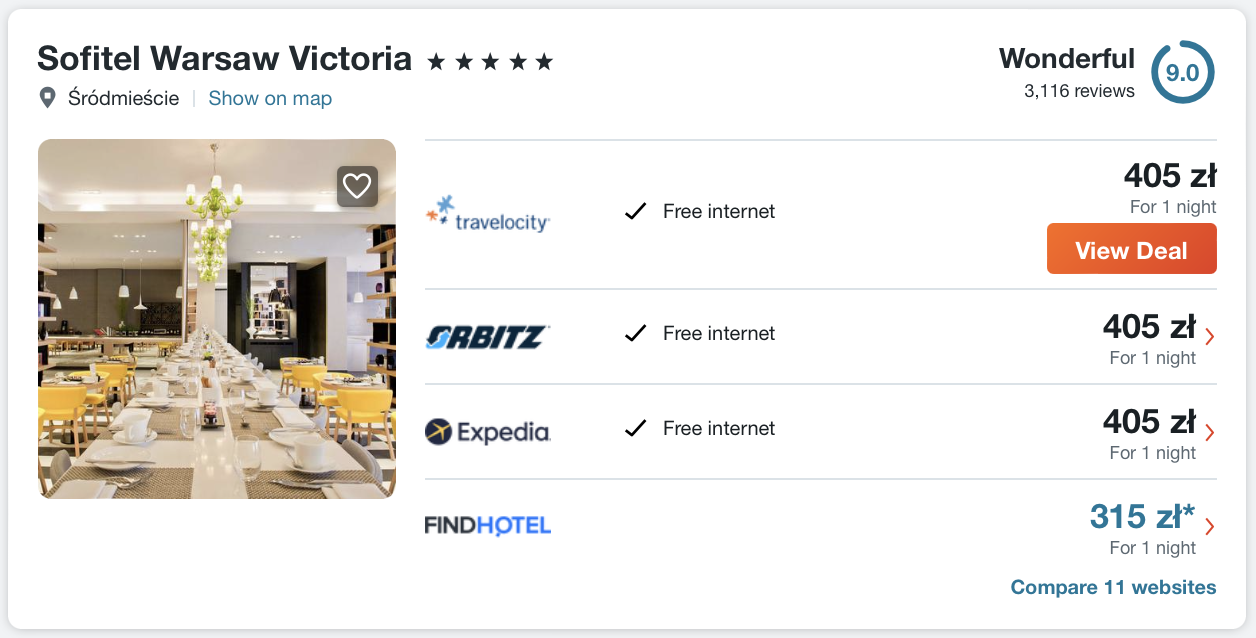Select the FindHotel 315 zł price
The width and height of the screenshot is (1256, 638).
1142,517
